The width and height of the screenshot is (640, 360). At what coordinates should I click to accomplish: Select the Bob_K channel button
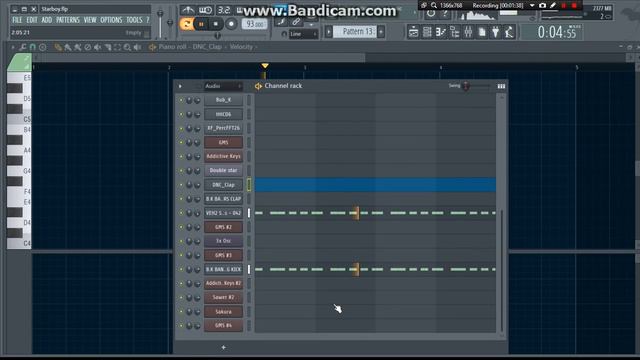tap(223, 100)
